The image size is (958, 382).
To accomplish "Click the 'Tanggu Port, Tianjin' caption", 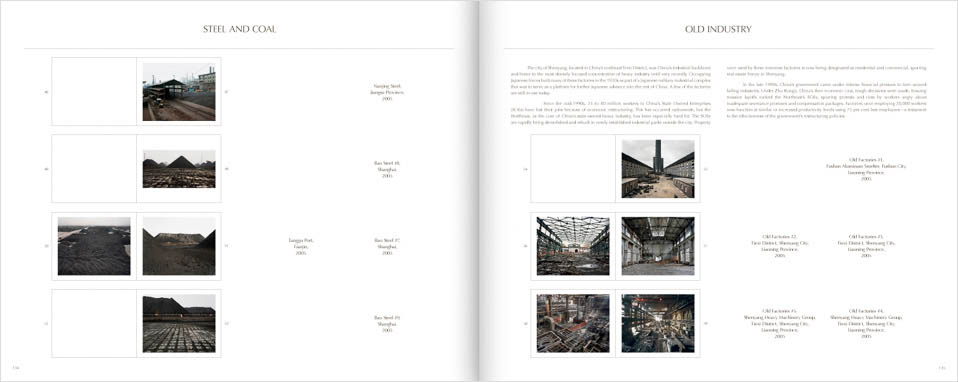I will 301,246.
